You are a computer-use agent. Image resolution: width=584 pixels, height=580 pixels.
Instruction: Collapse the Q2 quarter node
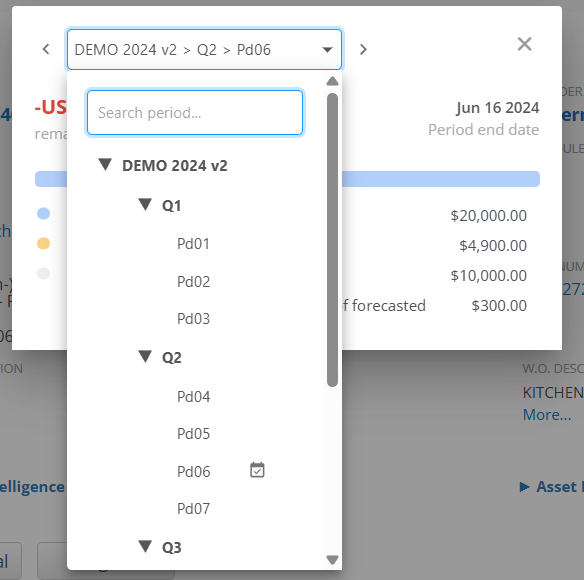click(x=145, y=356)
